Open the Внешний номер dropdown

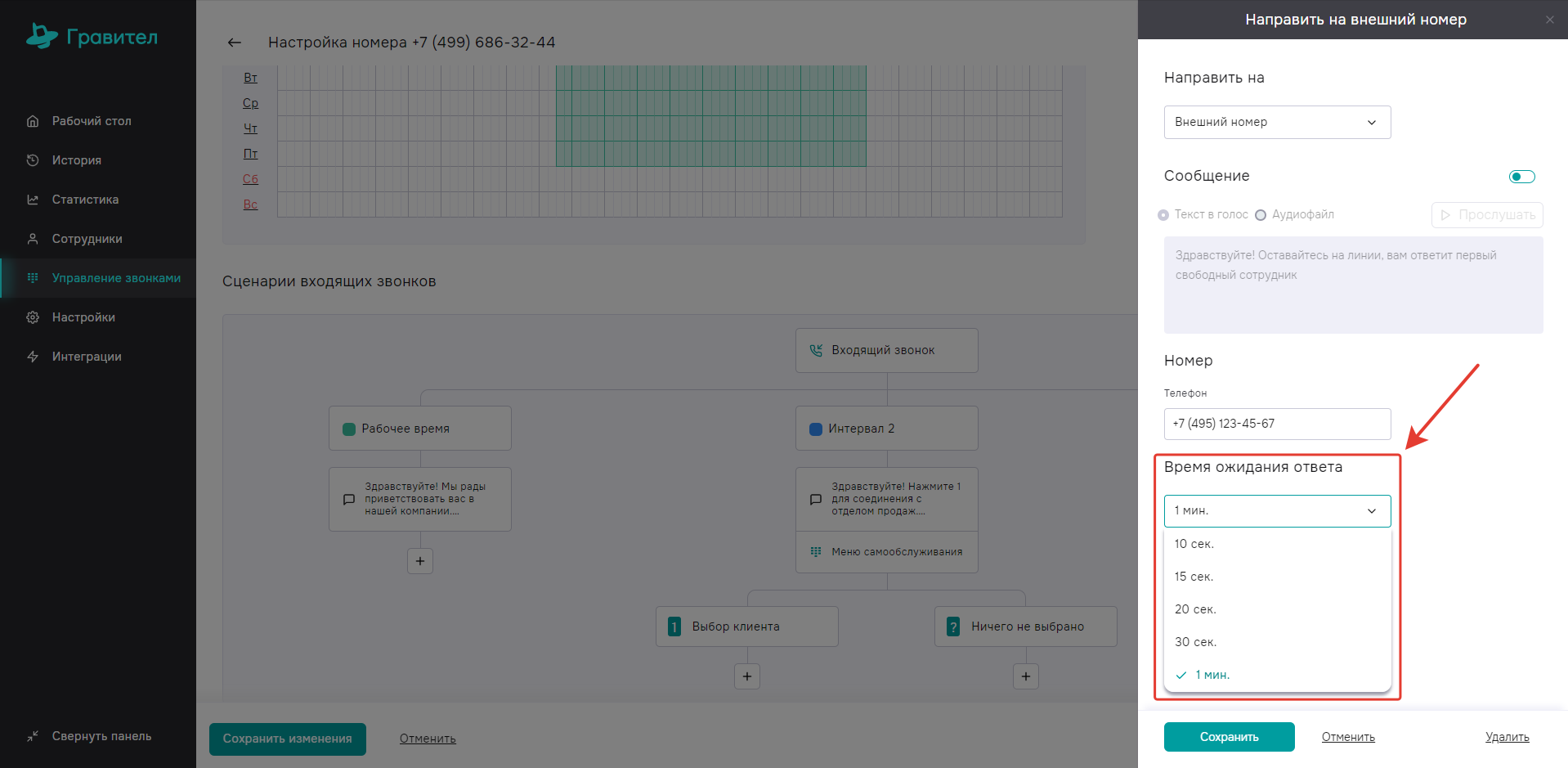[x=1277, y=122]
